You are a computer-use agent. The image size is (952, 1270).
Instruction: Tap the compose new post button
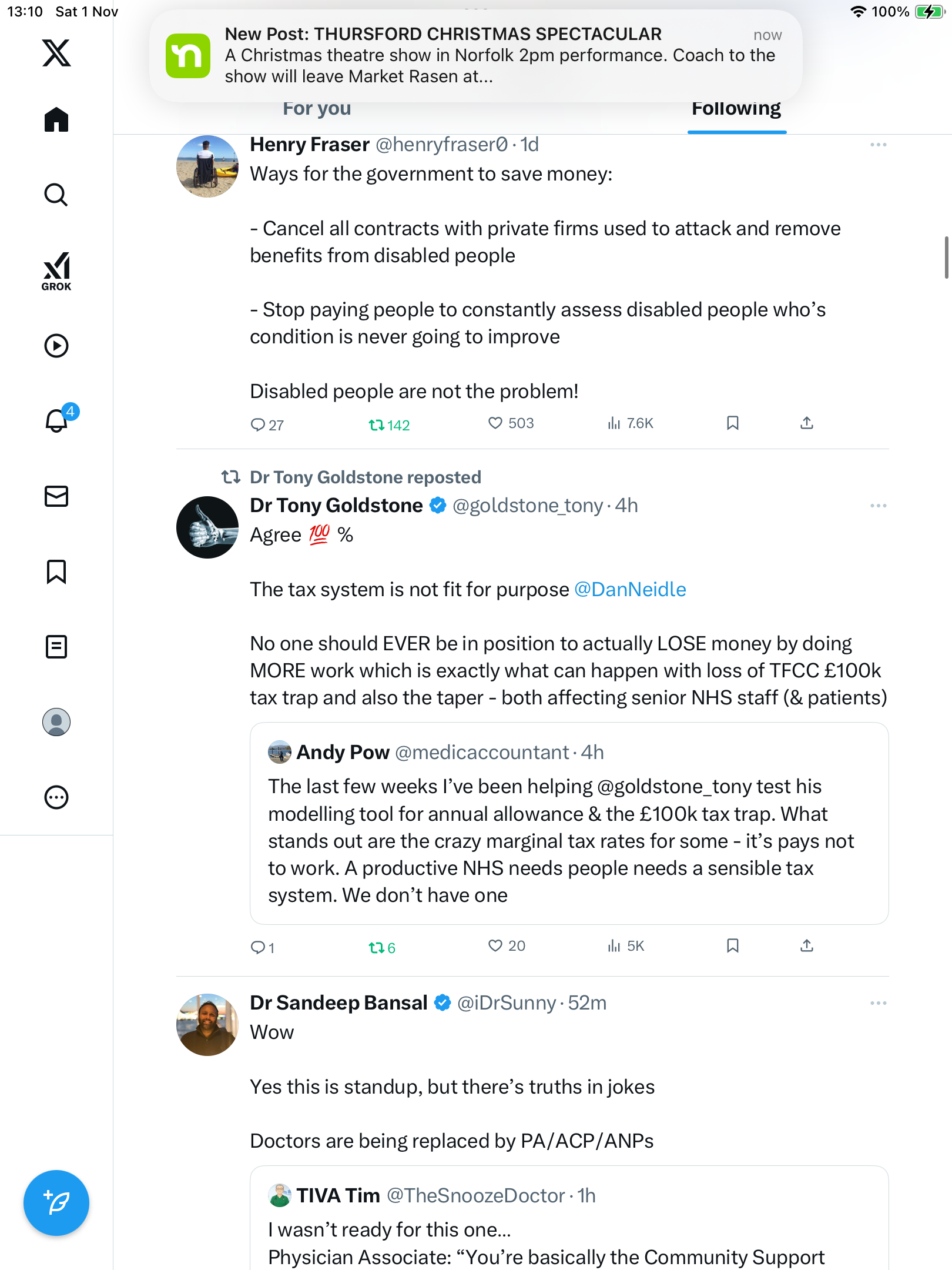tap(56, 1203)
